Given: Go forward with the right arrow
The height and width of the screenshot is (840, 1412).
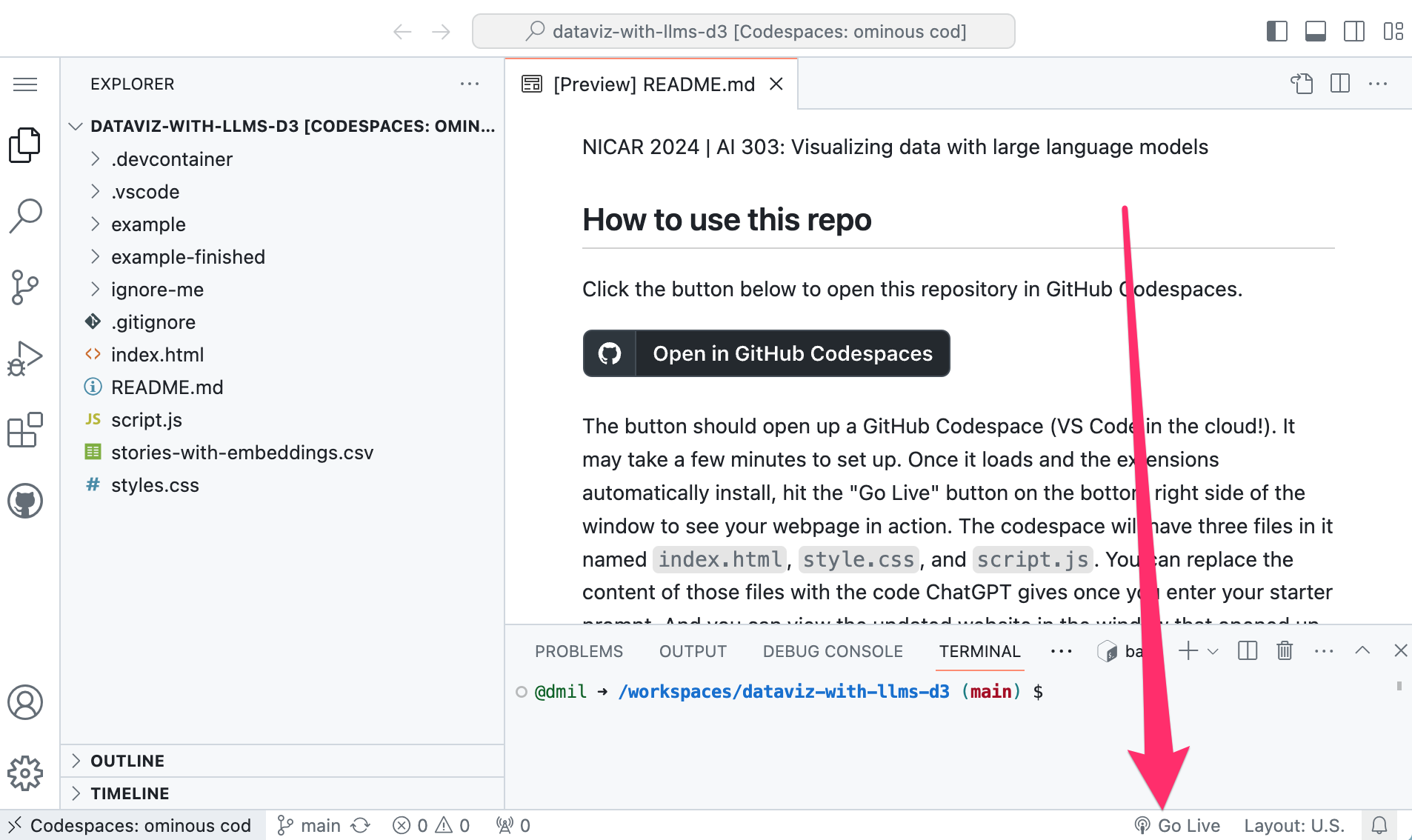Looking at the screenshot, I should [x=441, y=31].
